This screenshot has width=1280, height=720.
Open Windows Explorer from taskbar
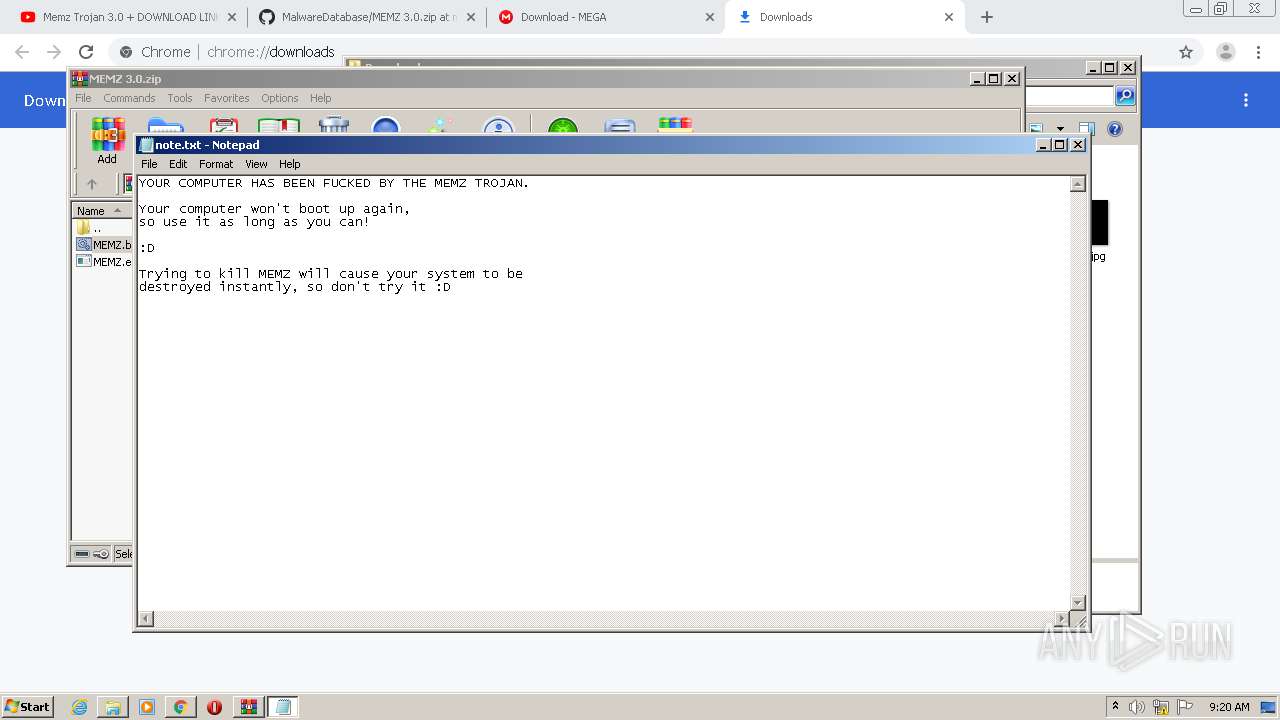pos(113,707)
